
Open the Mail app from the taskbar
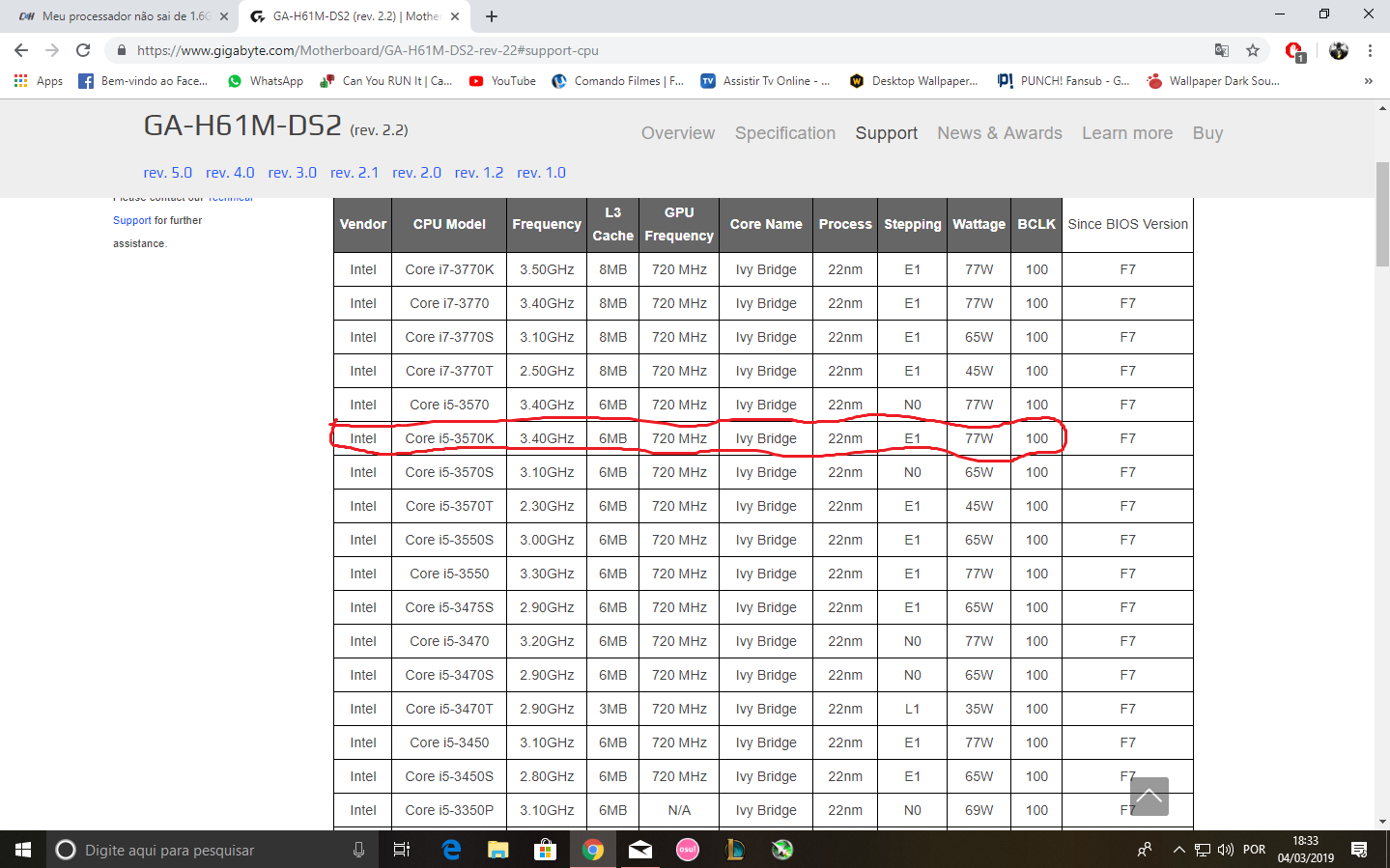(640, 850)
